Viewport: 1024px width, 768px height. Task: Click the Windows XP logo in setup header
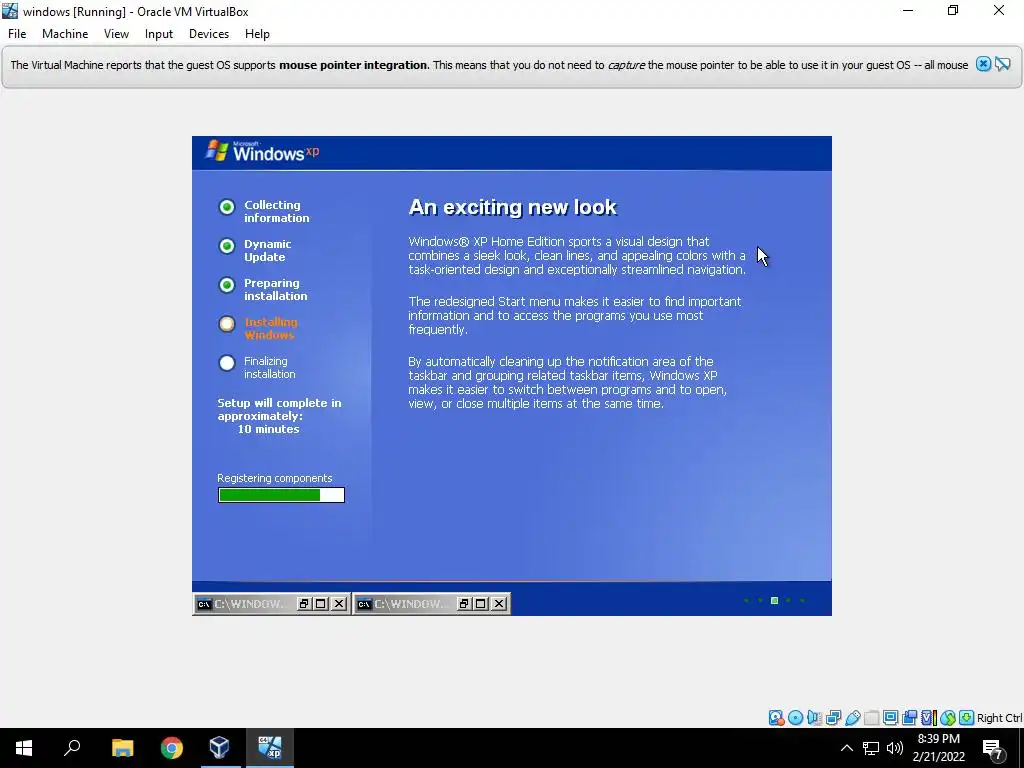[263, 152]
